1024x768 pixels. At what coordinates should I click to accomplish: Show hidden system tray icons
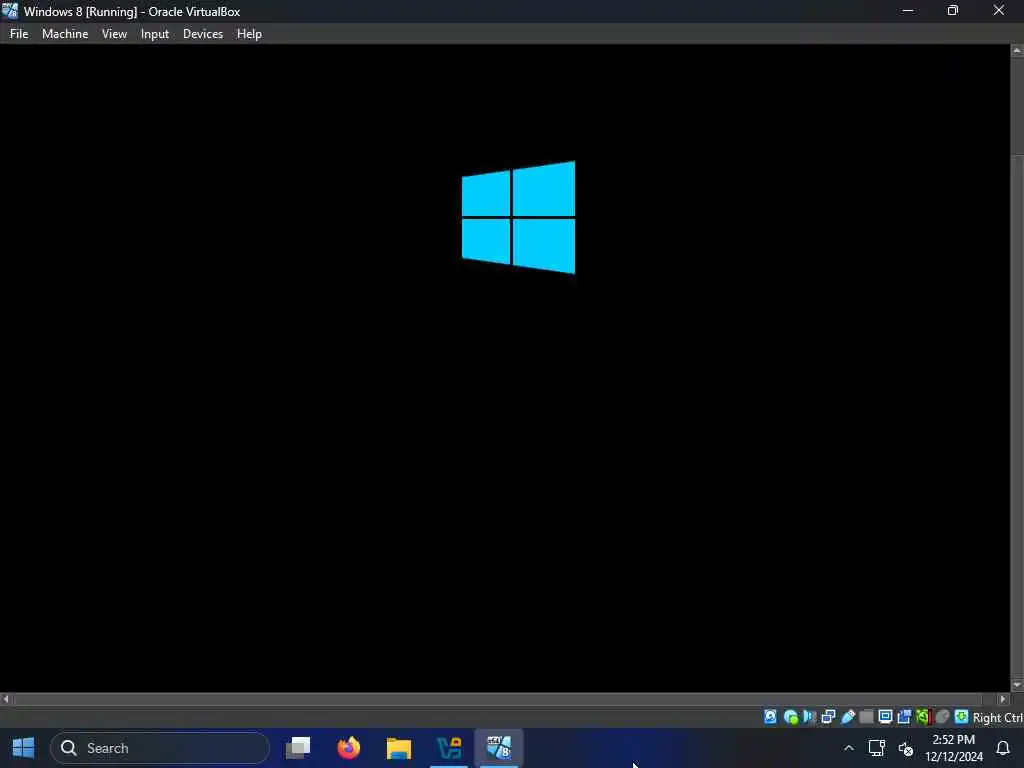tap(848, 748)
